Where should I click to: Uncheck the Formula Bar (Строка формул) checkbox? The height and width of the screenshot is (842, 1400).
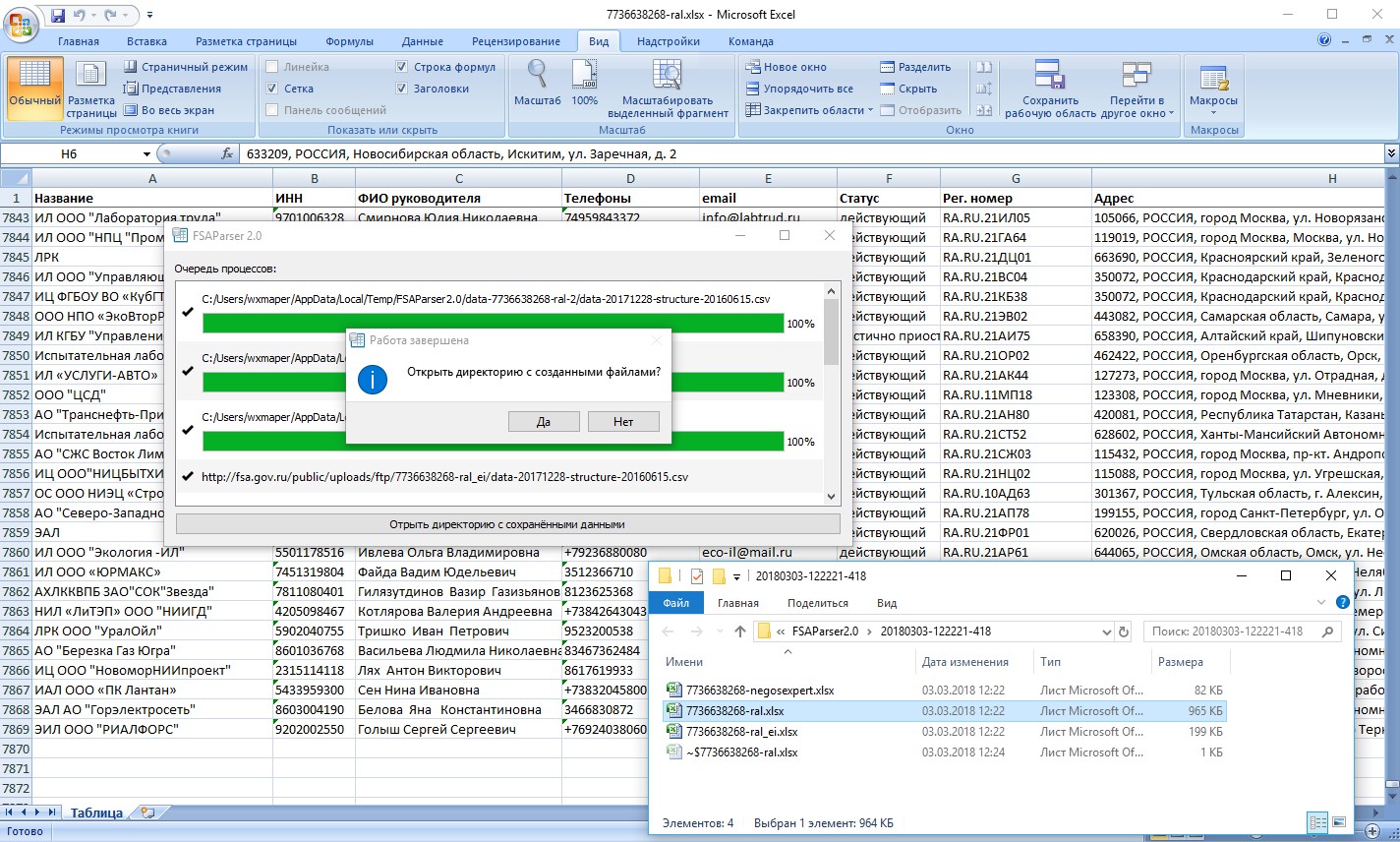pos(402,67)
